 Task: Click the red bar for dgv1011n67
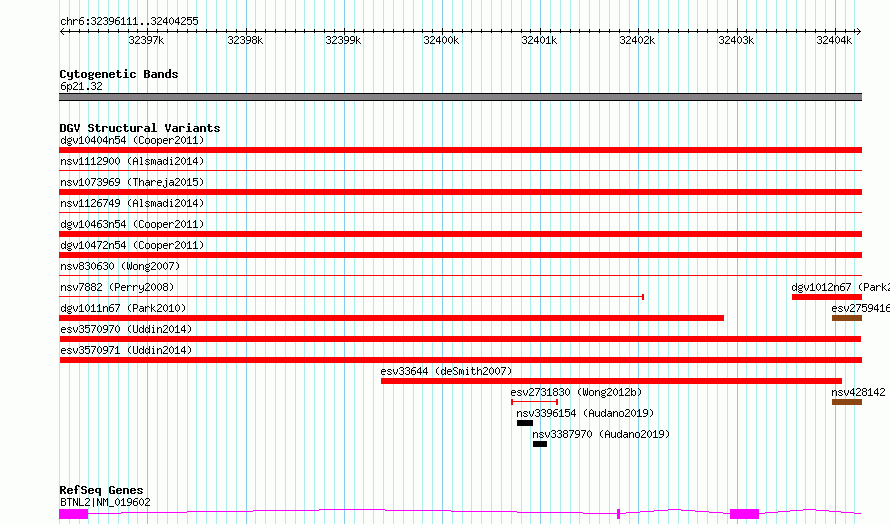click(x=392, y=318)
